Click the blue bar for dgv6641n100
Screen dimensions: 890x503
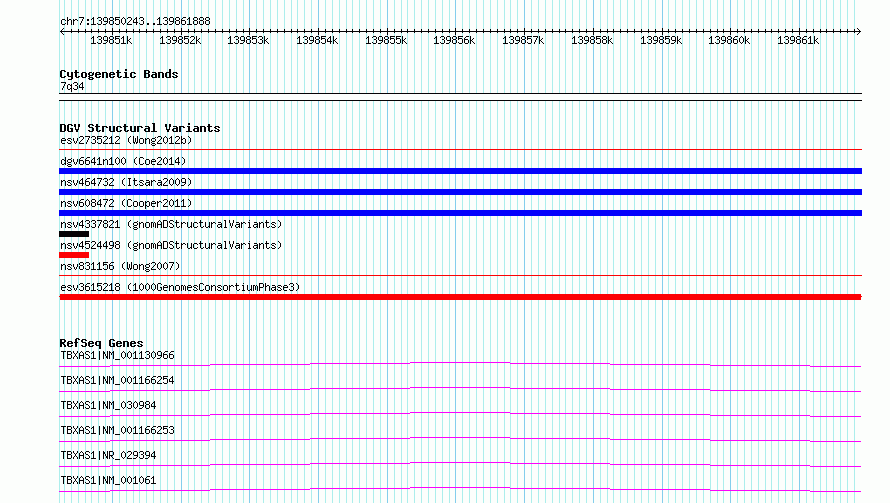460,171
